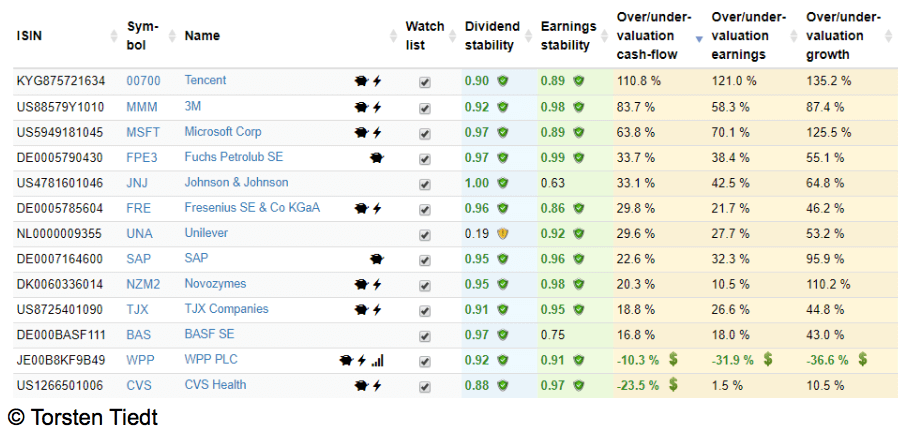Open the Novozymes company link

pos(215,284)
